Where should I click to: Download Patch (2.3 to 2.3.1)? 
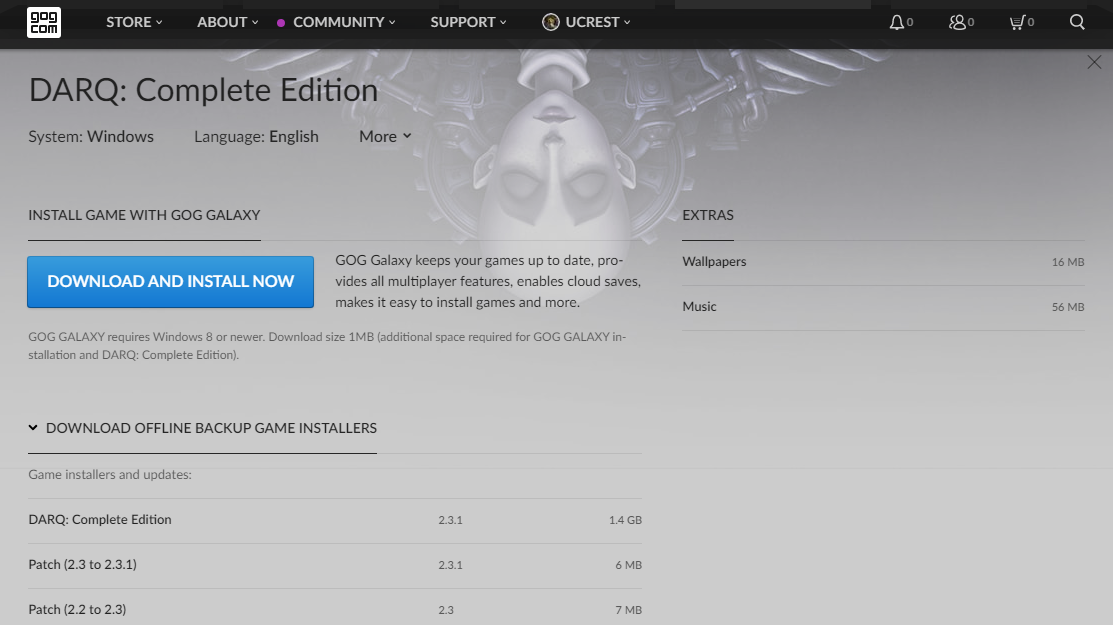point(335,565)
